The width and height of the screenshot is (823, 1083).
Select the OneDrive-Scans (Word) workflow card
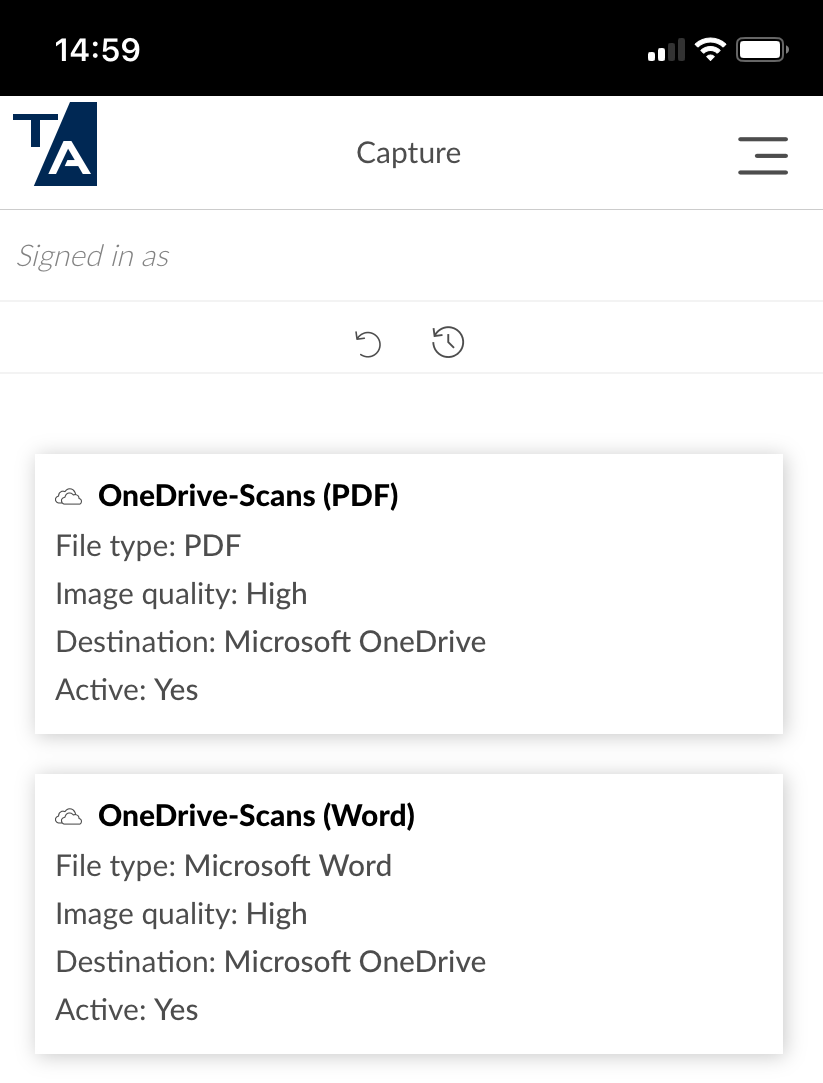409,913
